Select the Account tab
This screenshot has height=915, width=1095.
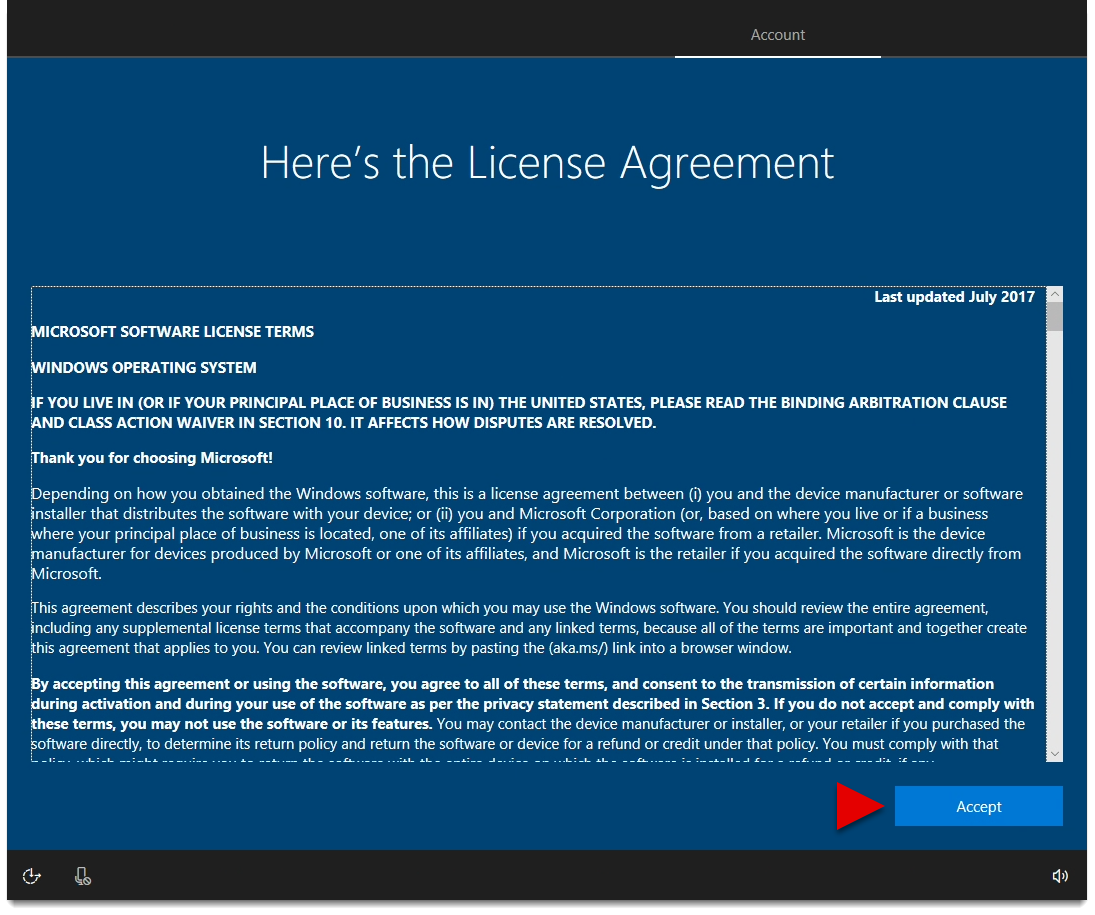pyautogui.click(x=777, y=35)
